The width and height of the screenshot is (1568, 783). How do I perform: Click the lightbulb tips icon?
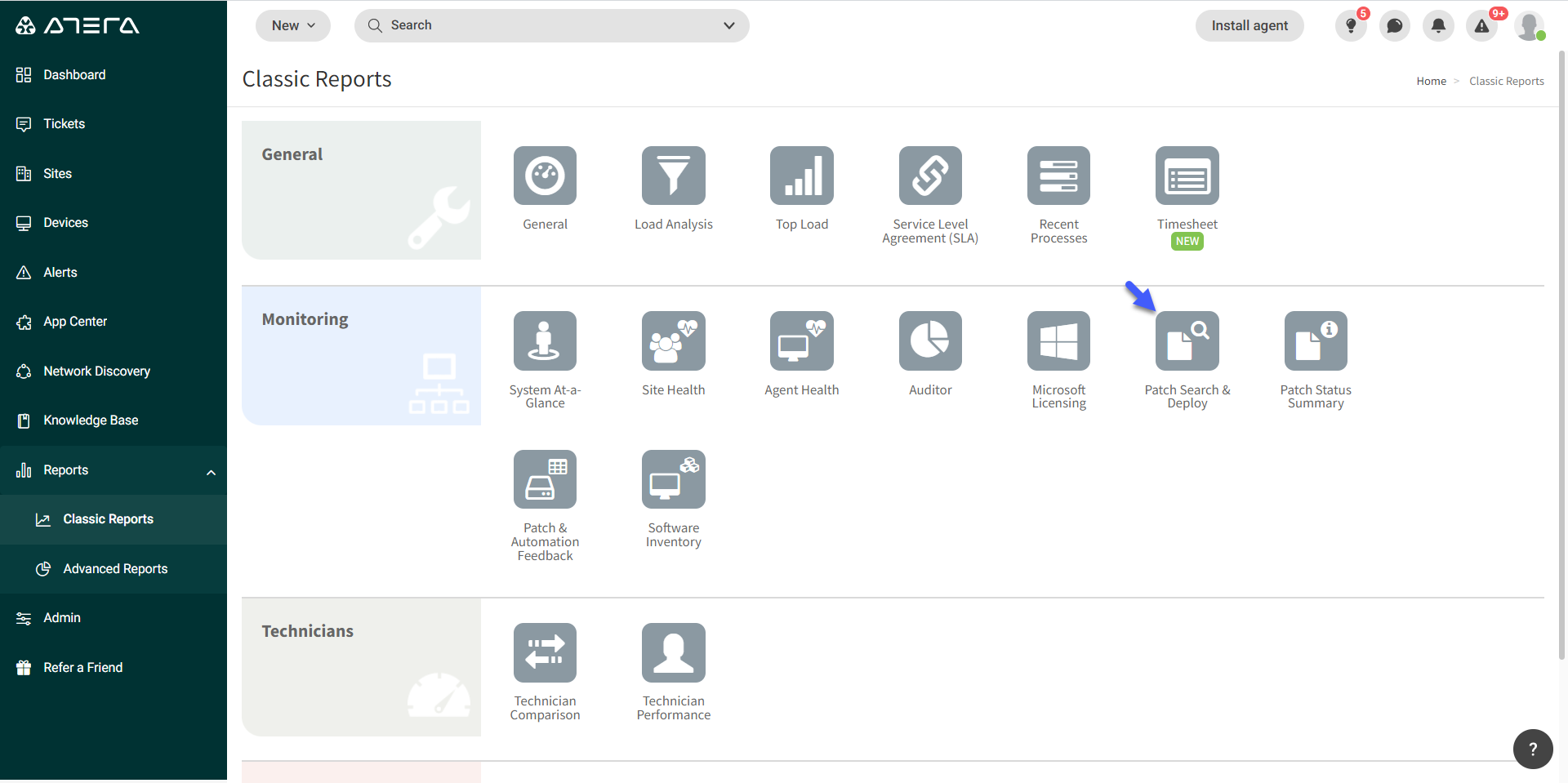(x=1351, y=26)
